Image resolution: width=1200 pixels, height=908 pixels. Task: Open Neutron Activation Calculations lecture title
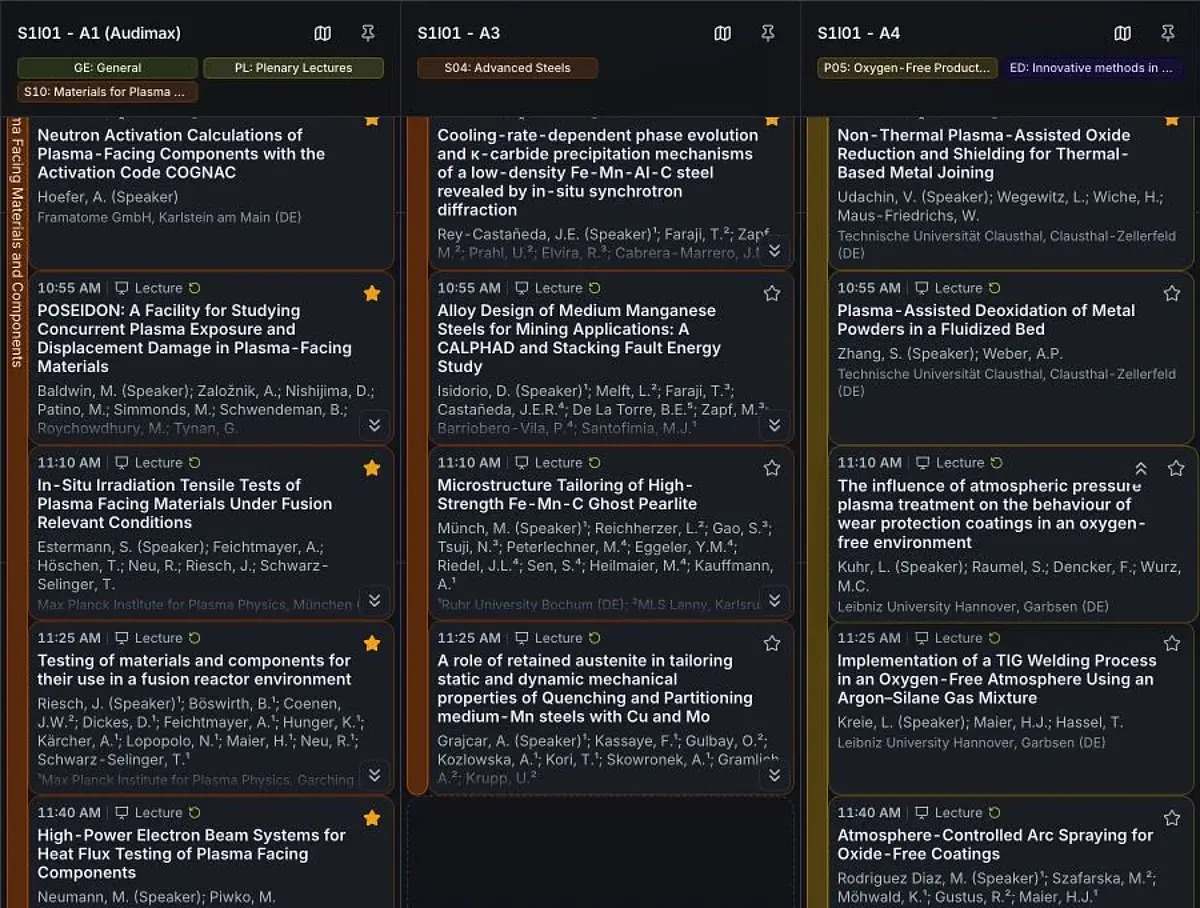[x=181, y=153]
